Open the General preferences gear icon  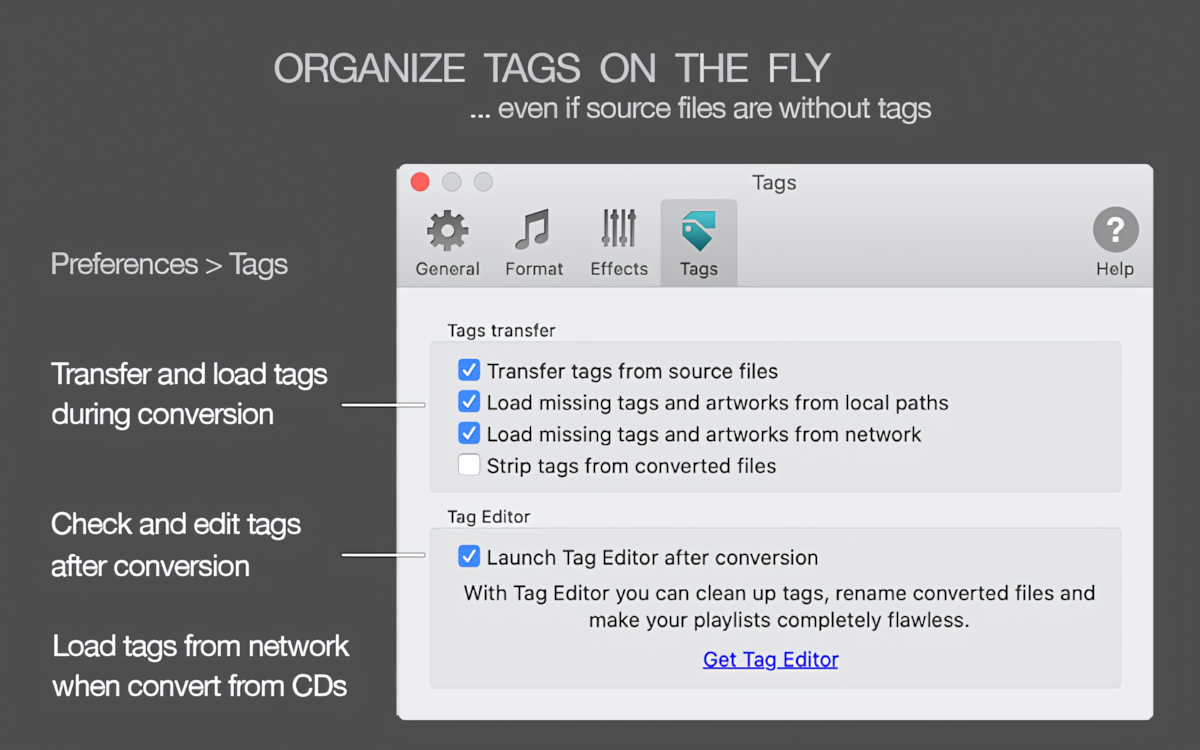(446, 231)
